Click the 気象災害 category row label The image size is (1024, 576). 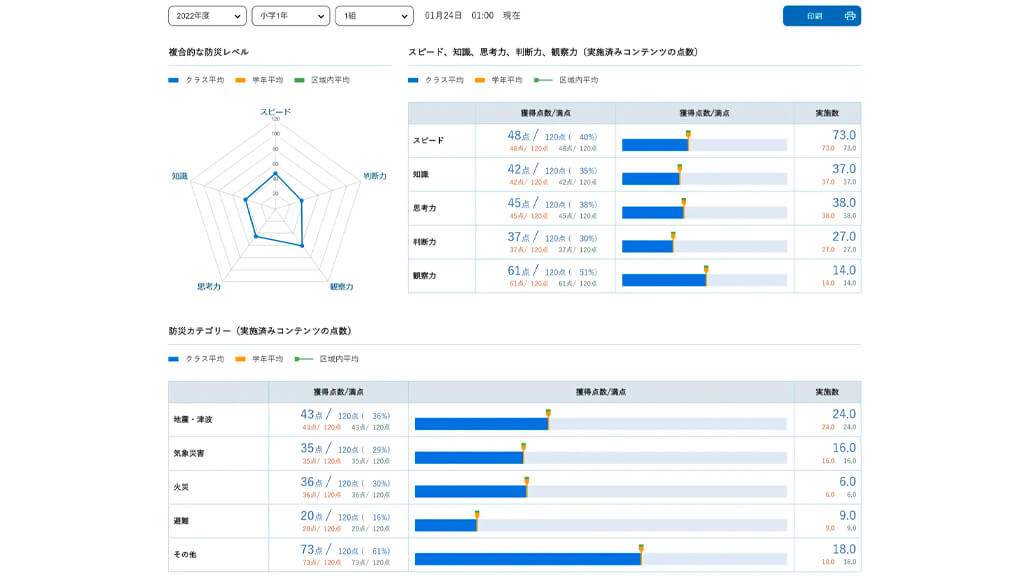click(x=189, y=453)
